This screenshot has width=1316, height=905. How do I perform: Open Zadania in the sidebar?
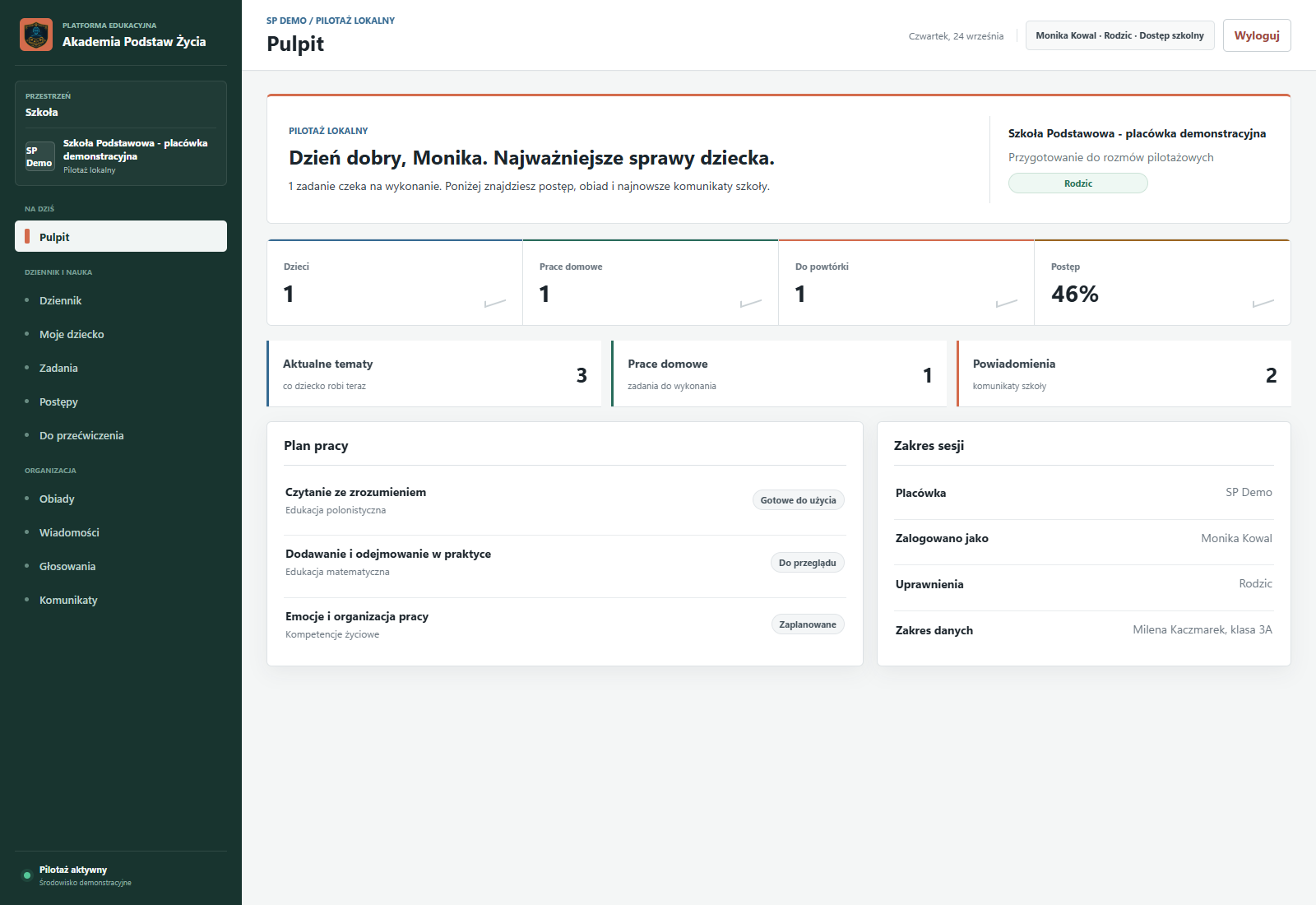tap(121, 368)
